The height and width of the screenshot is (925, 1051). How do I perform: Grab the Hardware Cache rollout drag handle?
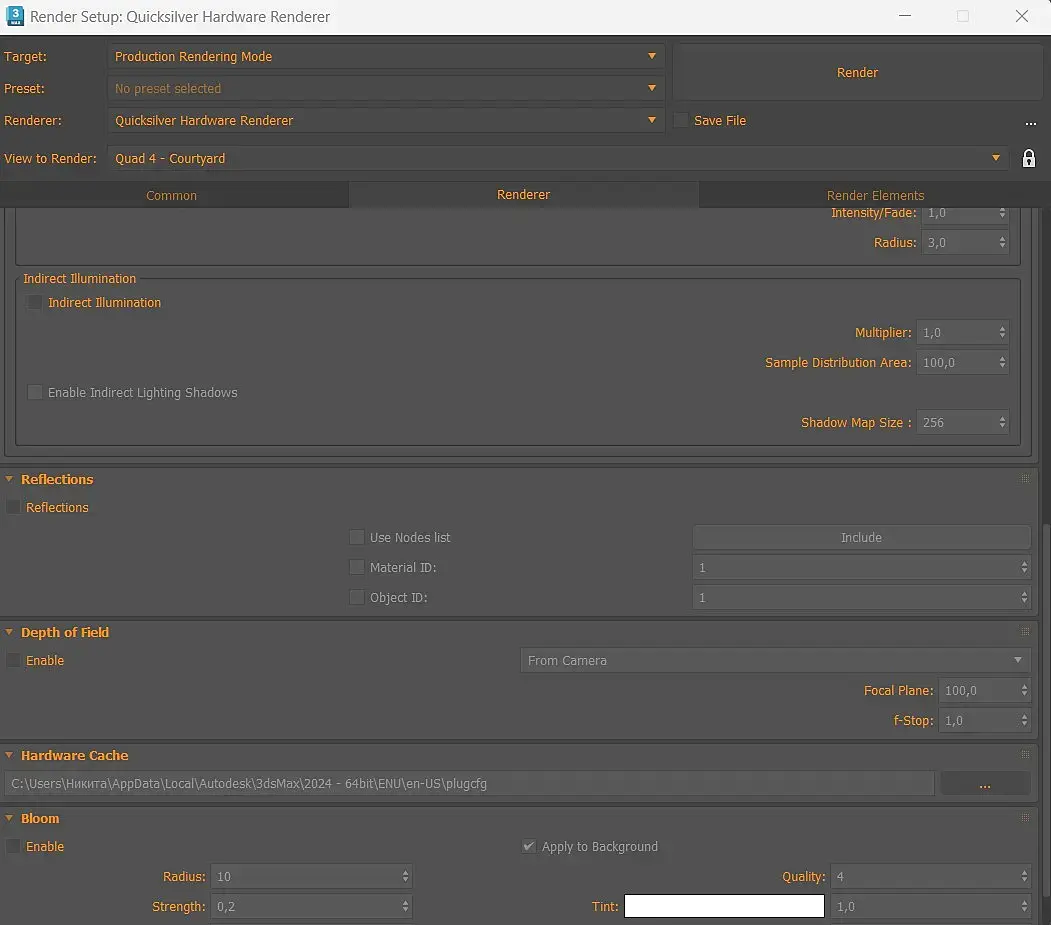tap(1025, 755)
